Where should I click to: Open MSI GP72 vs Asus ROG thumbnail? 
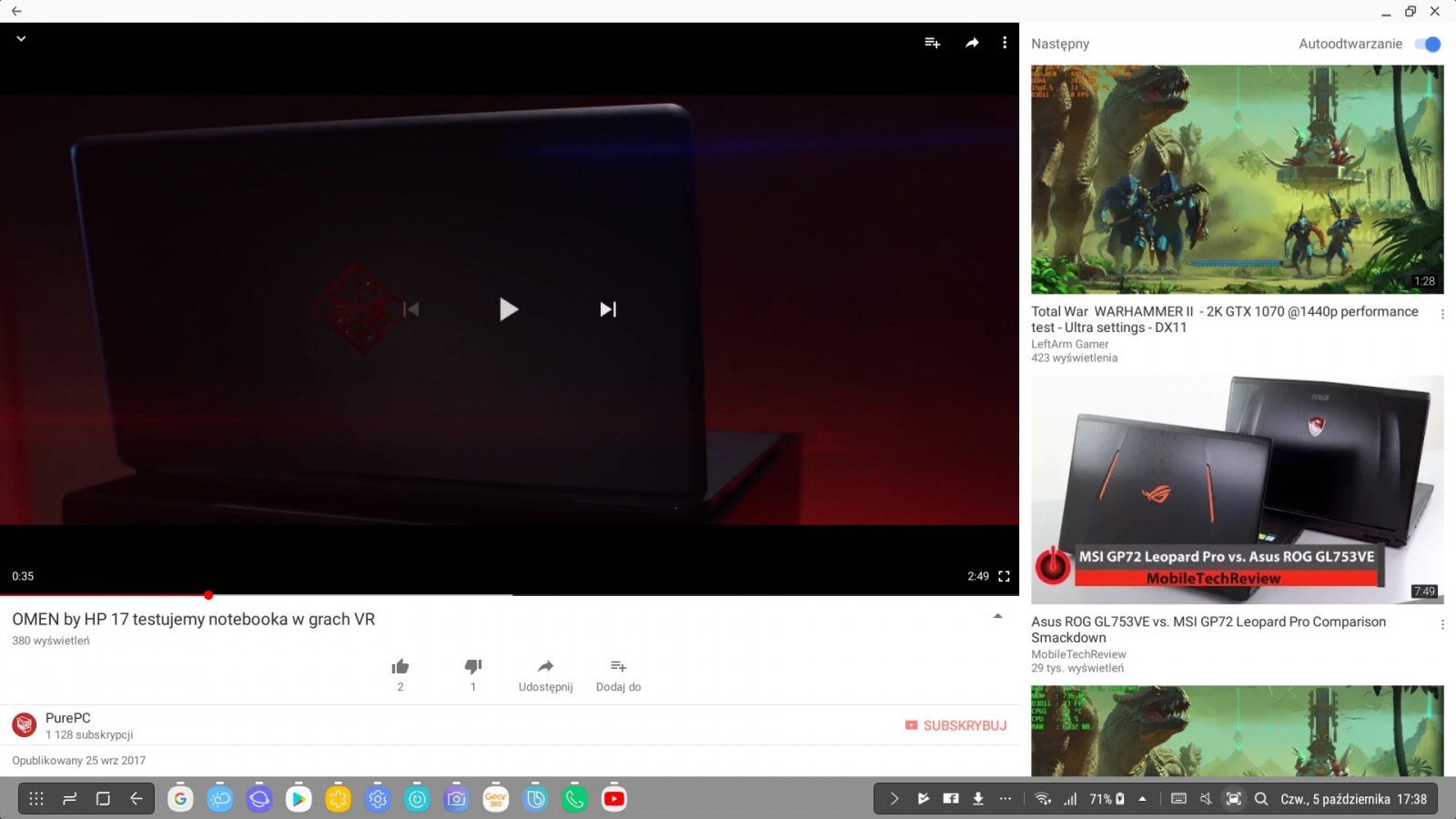[1237, 490]
